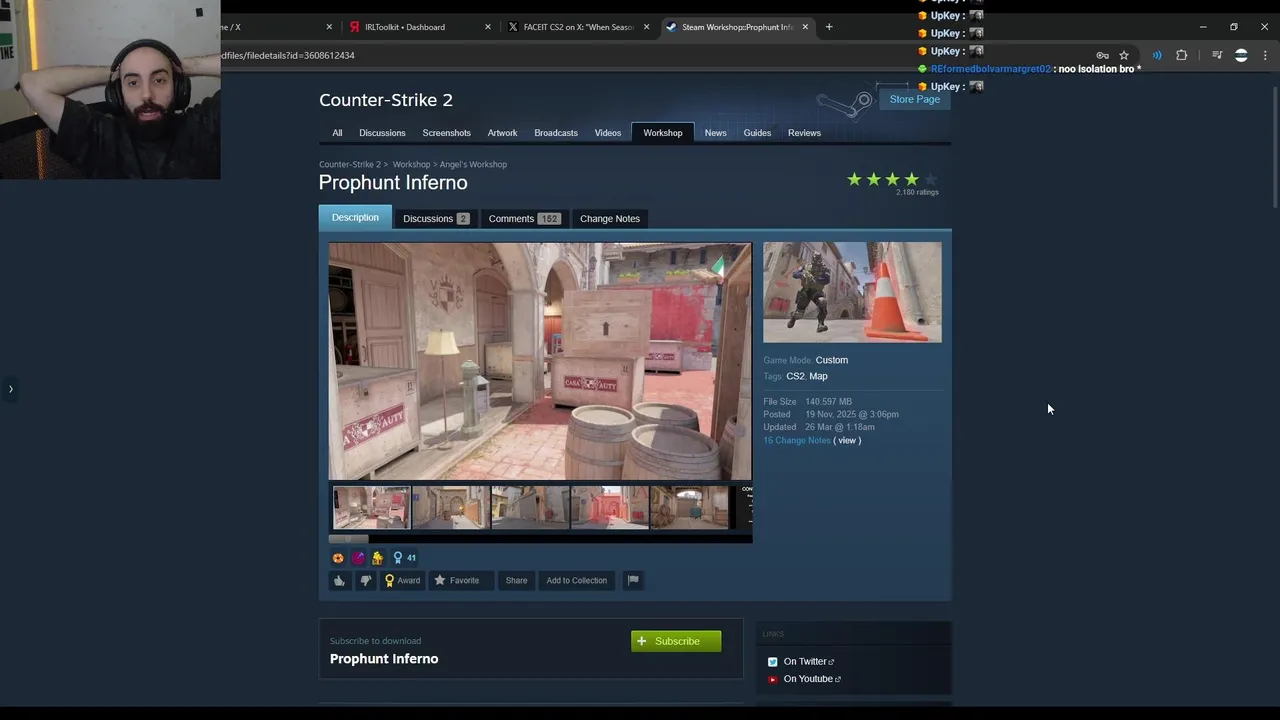Open the Discussions hub tab
Viewport: 1280px width, 720px height.
tap(382, 133)
